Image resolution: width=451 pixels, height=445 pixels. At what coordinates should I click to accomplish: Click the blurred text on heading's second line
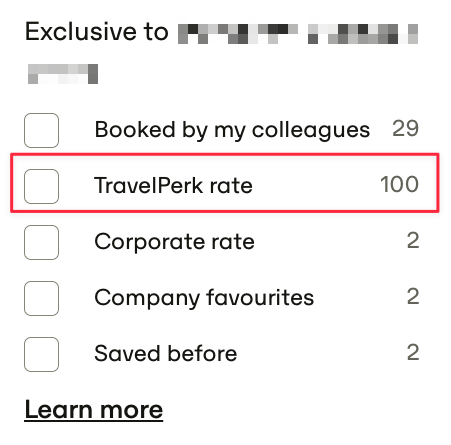click(63, 74)
